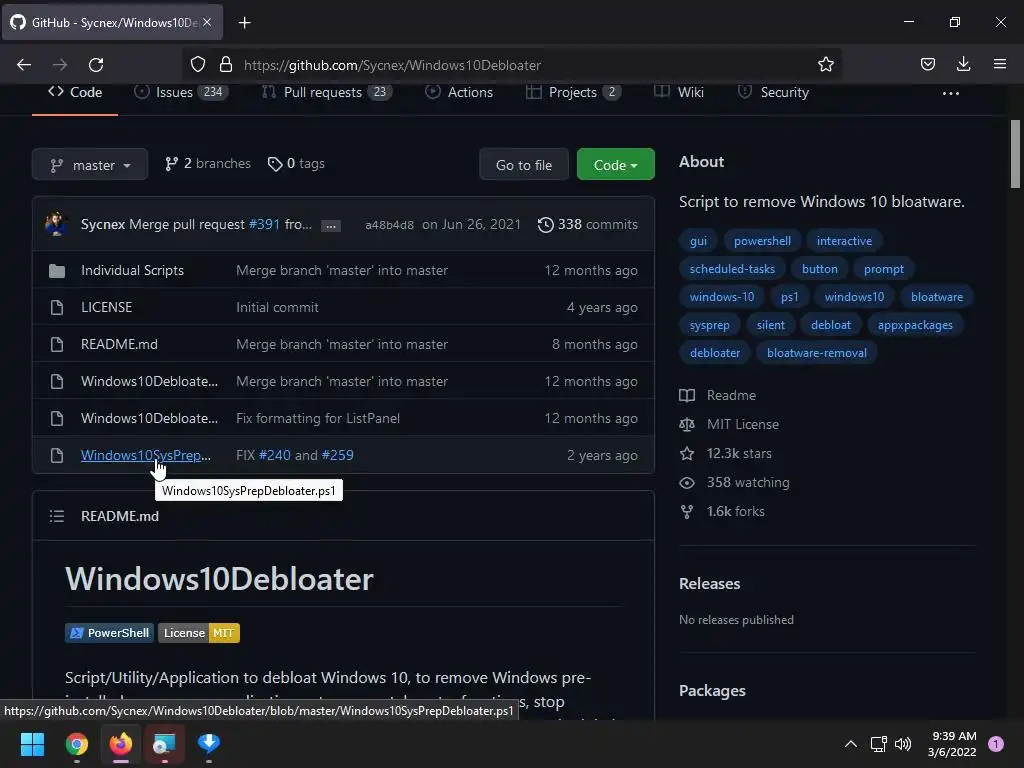This screenshot has width=1024, height=768.
Task: Open issue #259 link
Action: tap(338, 455)
